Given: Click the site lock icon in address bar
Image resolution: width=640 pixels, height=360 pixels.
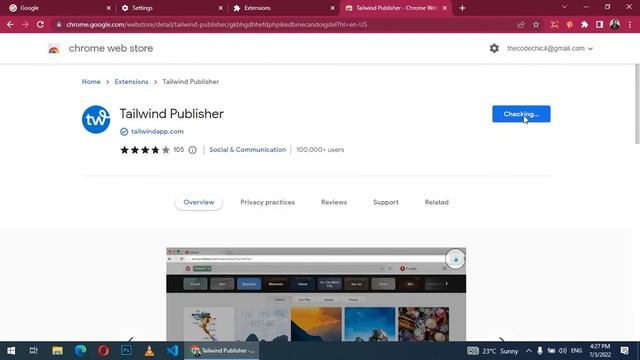Looking at the screenshot, I should (x=59, y=24).
